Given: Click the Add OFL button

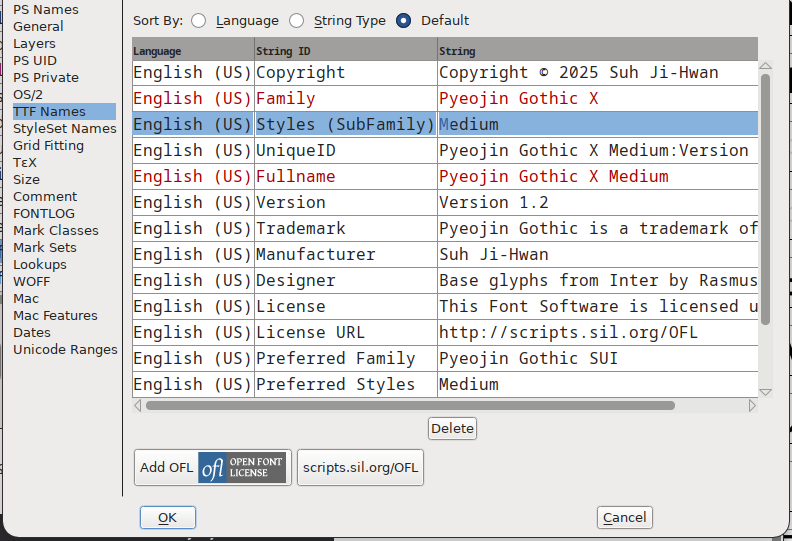Looking at the screenshot, I should [213, 468].
